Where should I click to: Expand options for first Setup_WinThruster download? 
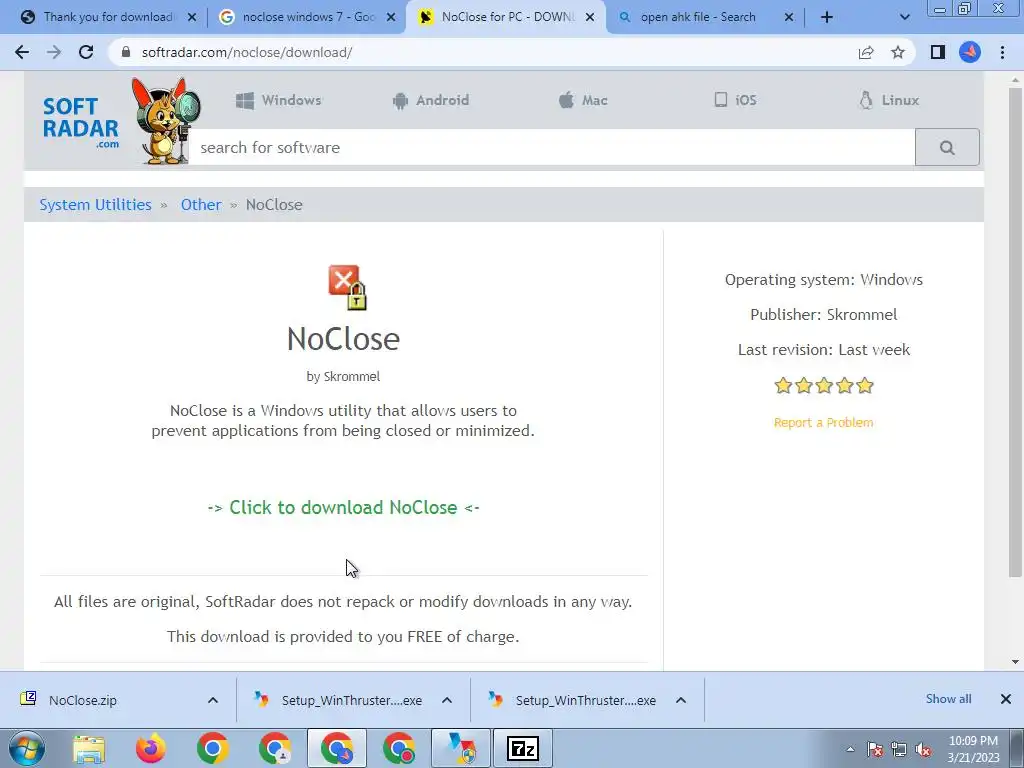pyautogui.click(x=447, y=700)
